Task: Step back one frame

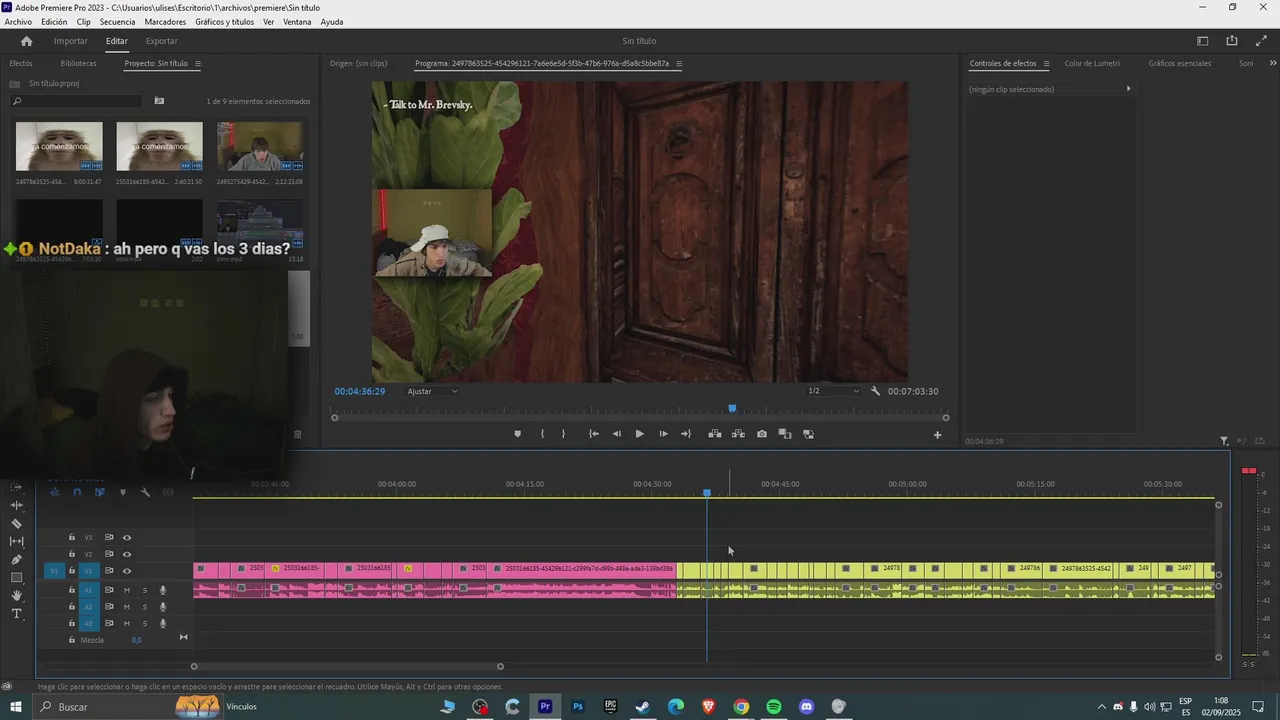Action: 616,434
